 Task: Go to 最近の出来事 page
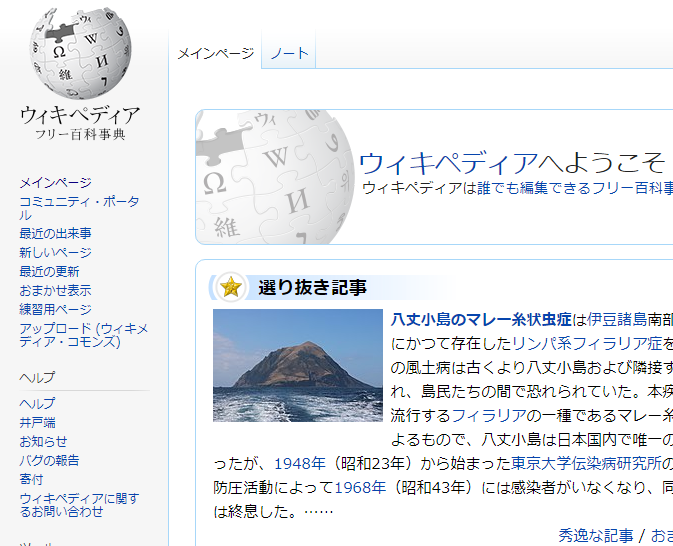(x=55, y=234)
